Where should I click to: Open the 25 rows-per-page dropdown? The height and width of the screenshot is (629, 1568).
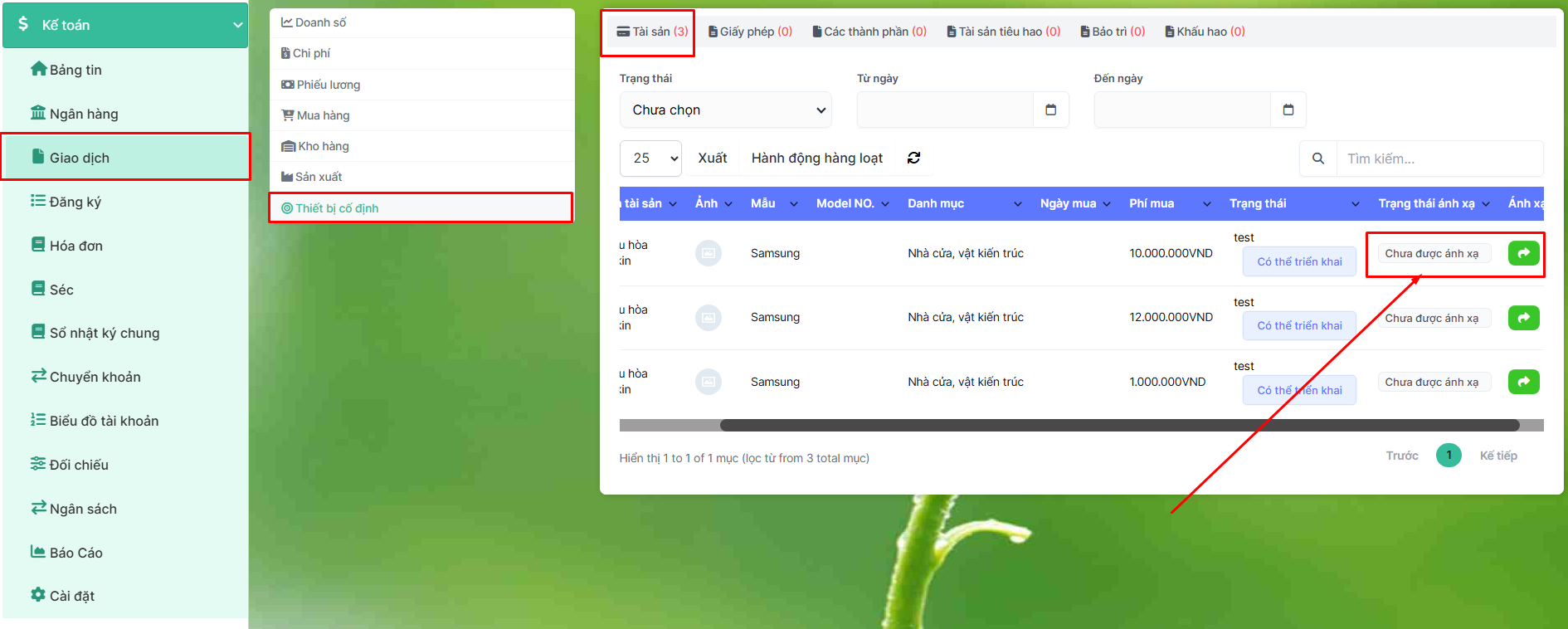(x=650, y=158)
